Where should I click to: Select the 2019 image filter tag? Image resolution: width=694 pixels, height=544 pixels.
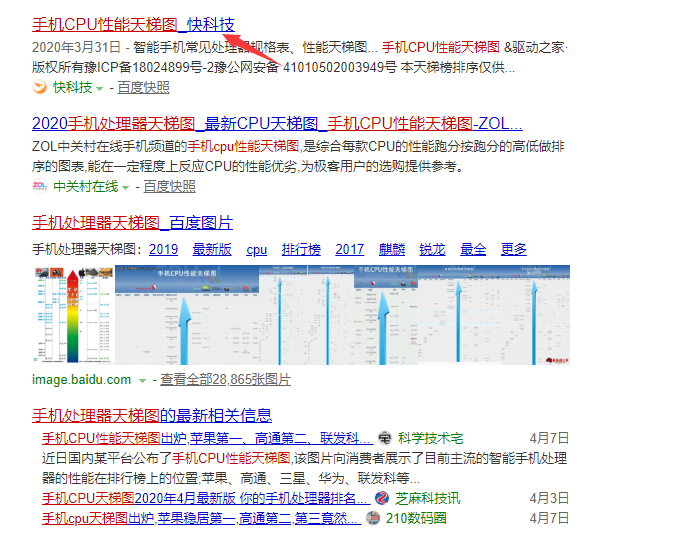click(x=163, y=249)
